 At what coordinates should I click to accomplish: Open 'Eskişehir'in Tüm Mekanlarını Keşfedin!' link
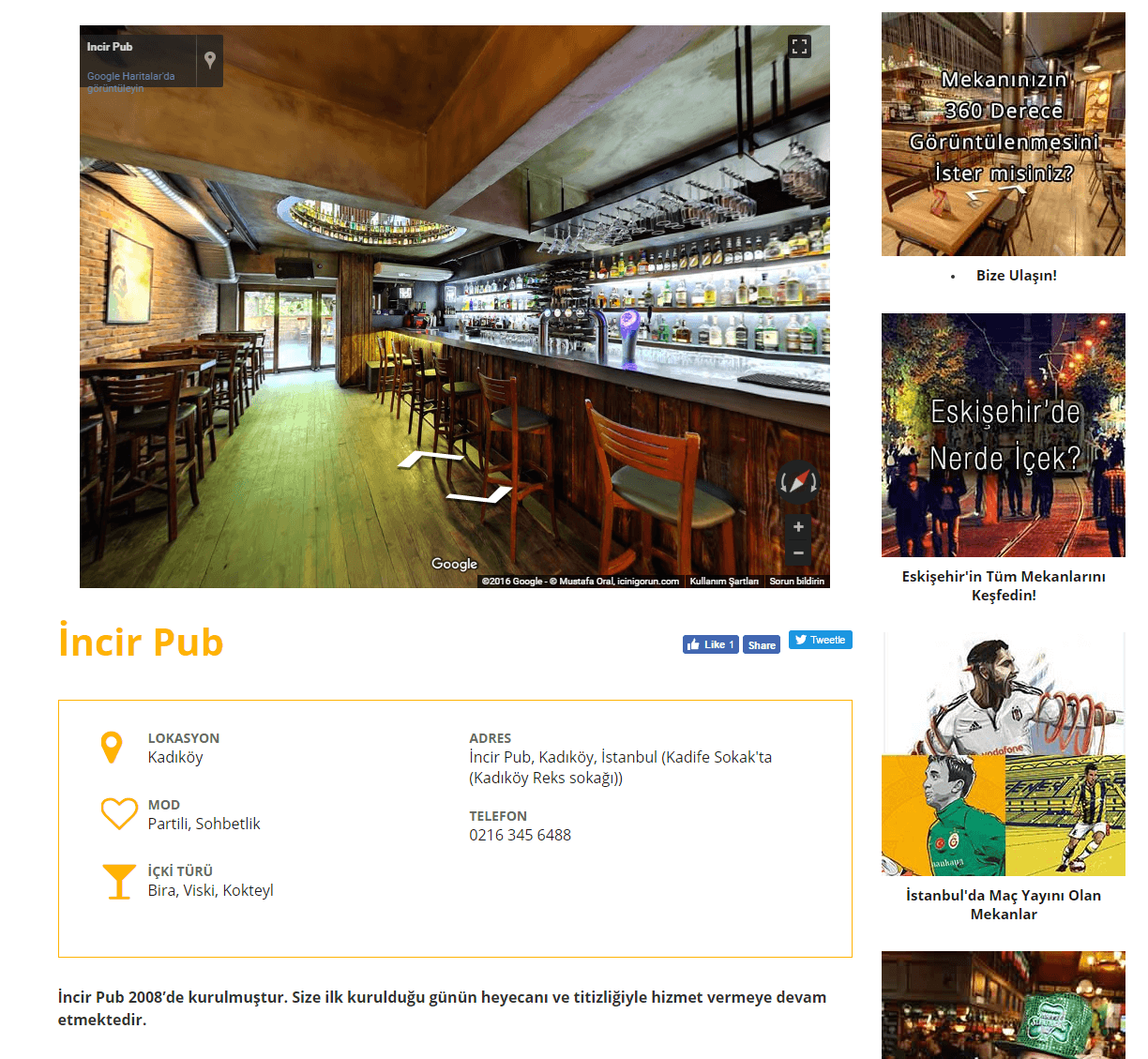click(x=1004, y=585)
